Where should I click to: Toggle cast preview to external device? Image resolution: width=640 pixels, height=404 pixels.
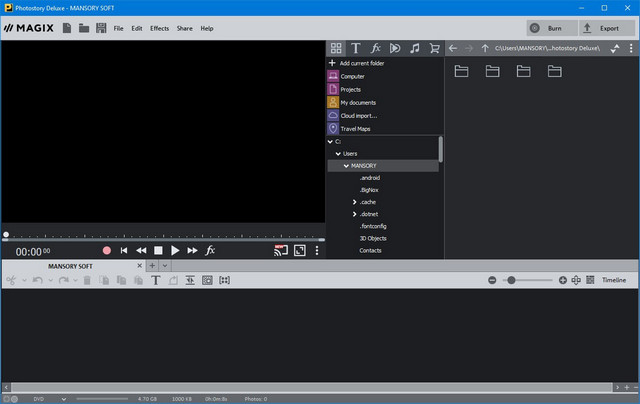pos(281,250)
